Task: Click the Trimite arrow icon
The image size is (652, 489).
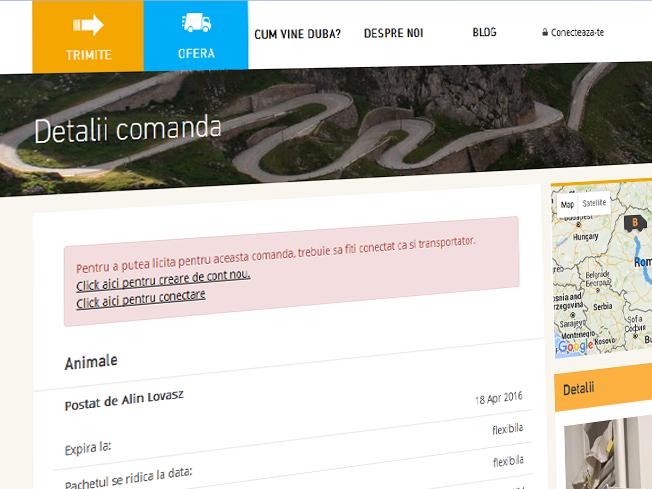Action: (x=89, y=25)
